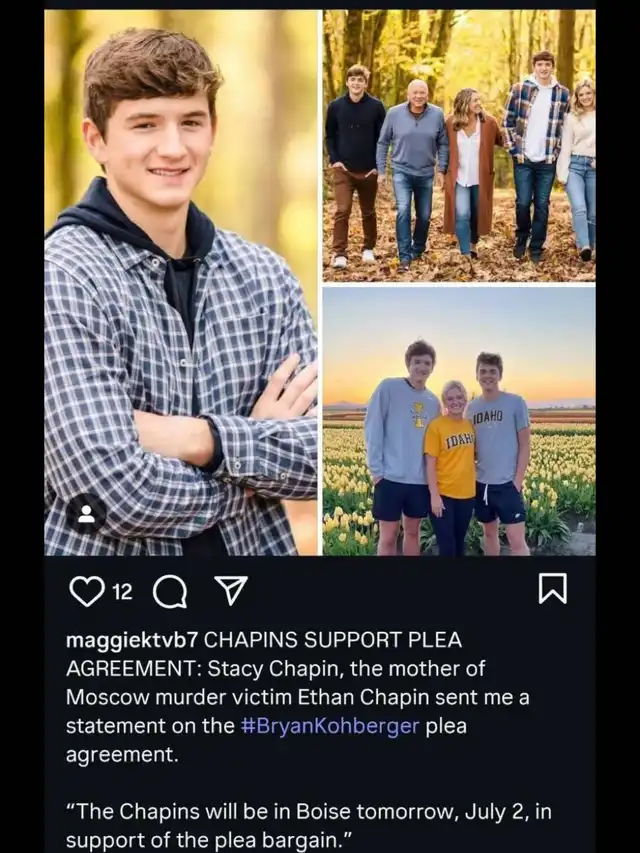Open the #BryanKohberger hashtag
This screenshot has width=640, height=853.
tap(330, 726)
